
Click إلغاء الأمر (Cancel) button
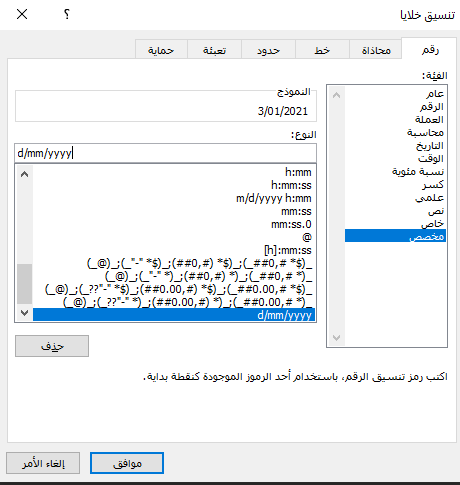pos(43,463)
